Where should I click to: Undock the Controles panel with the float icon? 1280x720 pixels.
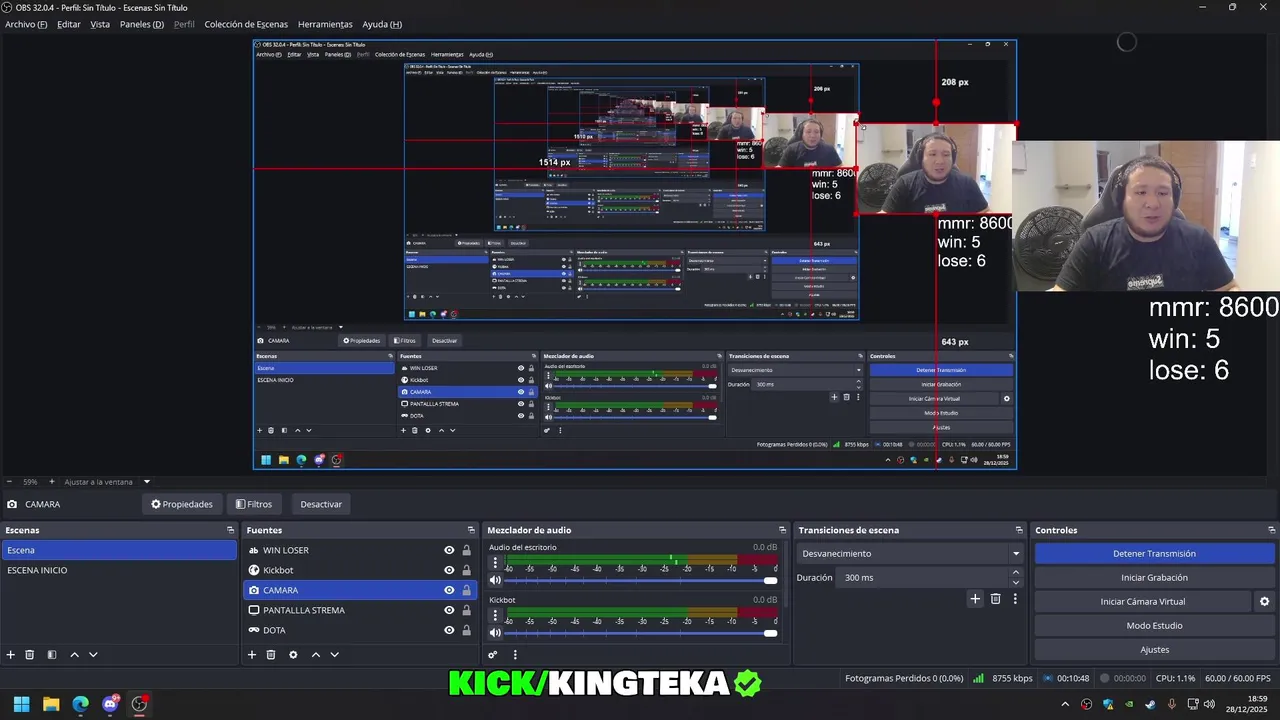[x=1272, y=530]
